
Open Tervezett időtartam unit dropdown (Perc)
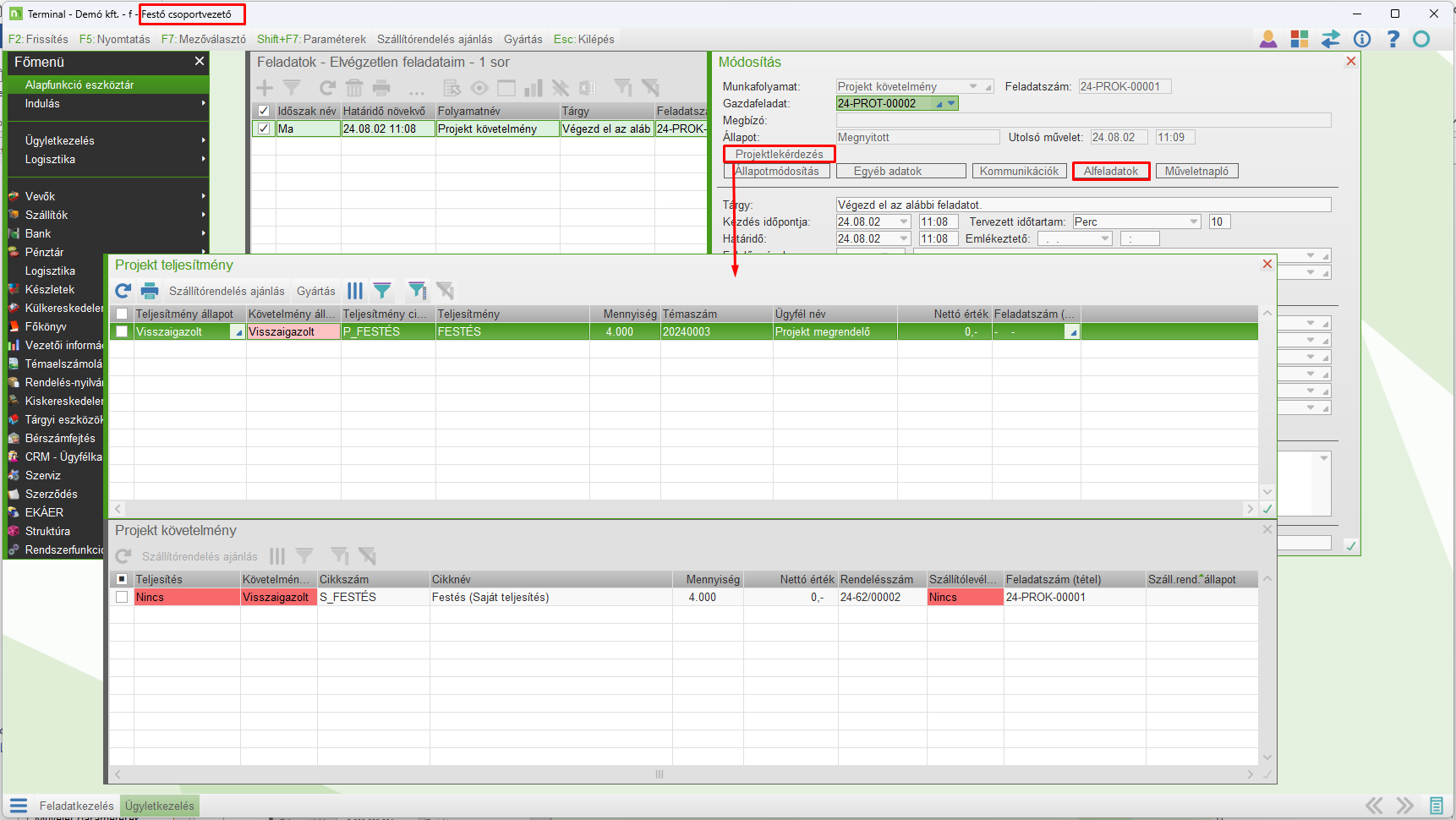point(1194,221)
